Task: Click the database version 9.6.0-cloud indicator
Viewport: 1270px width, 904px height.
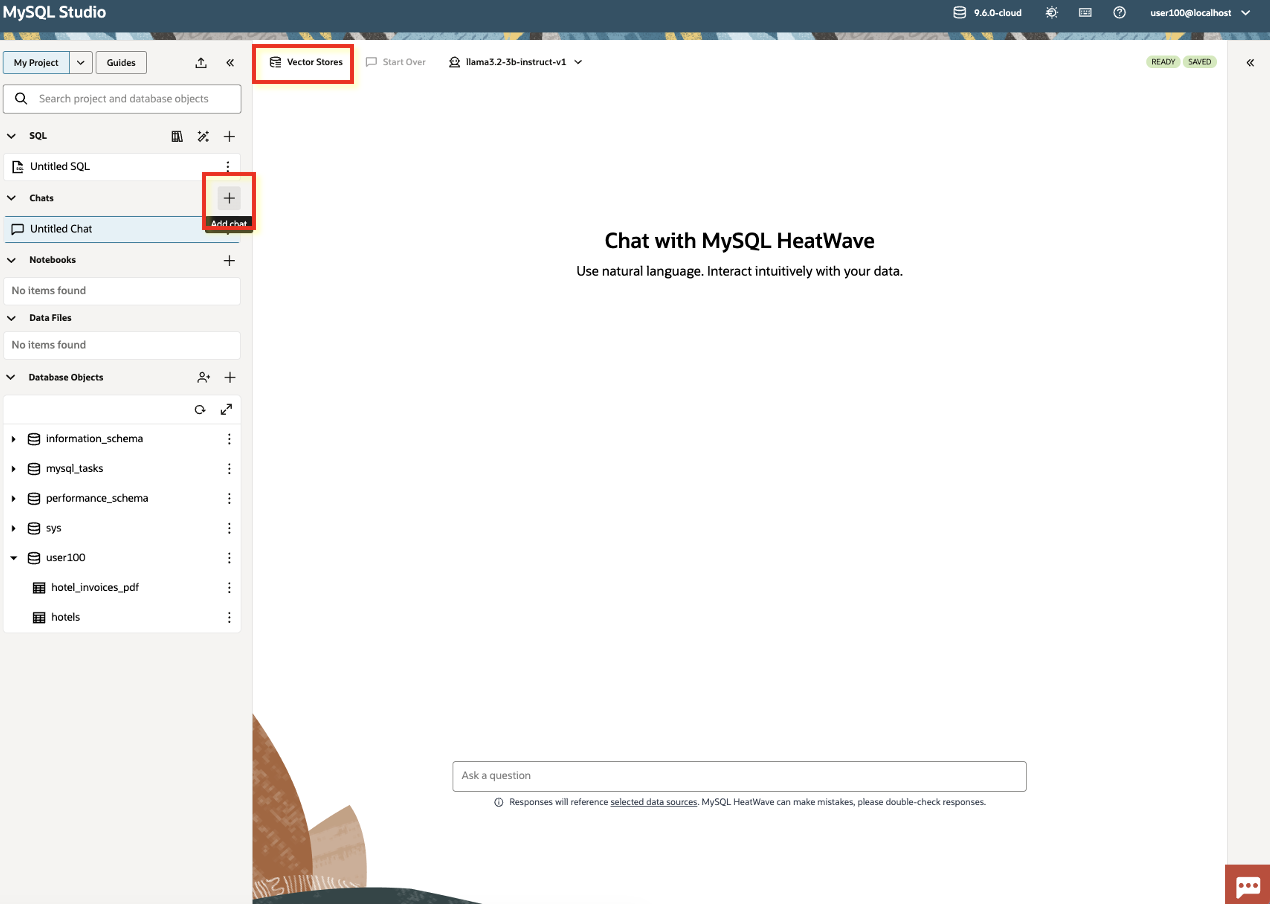Action: tap(987, 13)
